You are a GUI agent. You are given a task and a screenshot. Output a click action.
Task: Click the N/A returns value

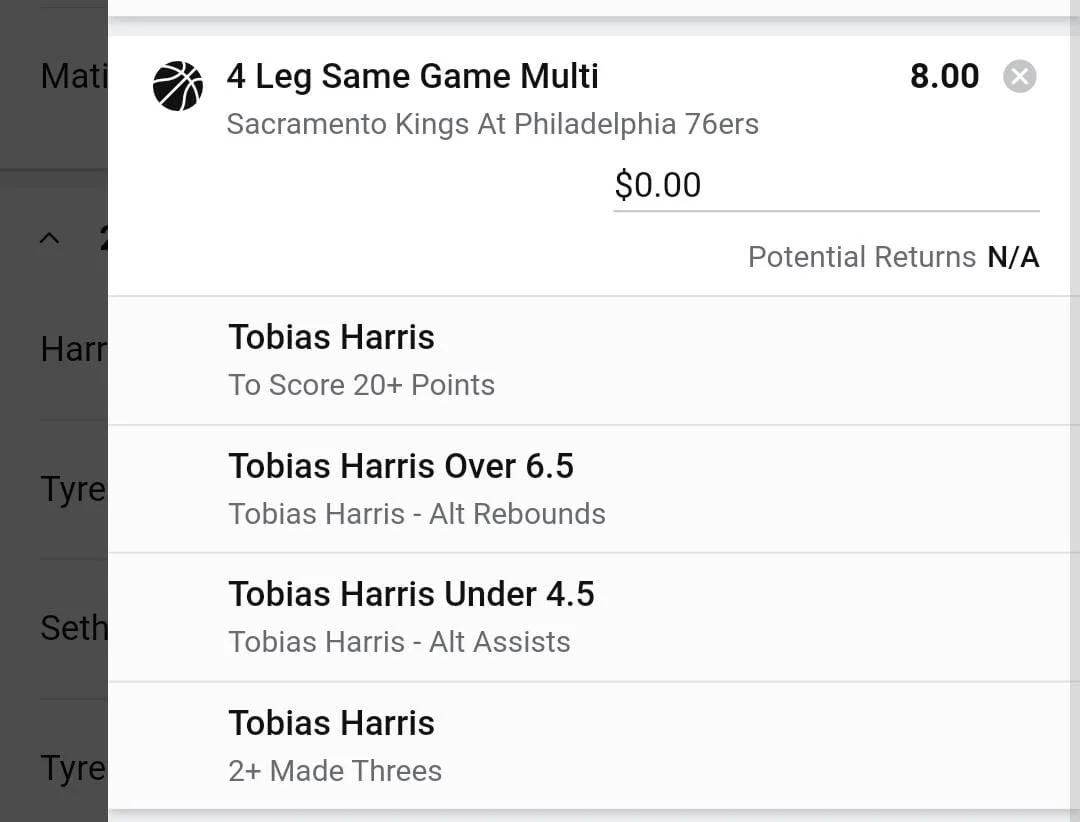(x=1013, y=257)
